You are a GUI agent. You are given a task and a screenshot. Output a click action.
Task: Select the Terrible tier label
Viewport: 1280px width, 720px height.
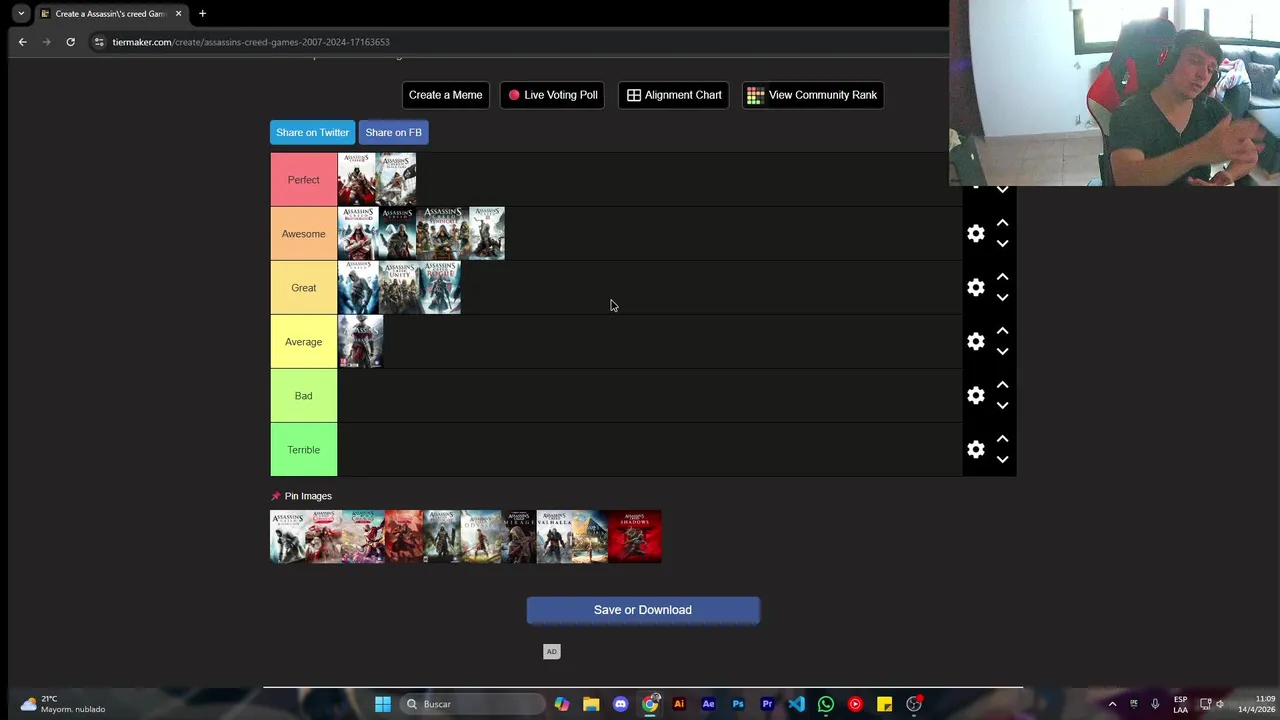pyautogui.click(x=304, y=450)
